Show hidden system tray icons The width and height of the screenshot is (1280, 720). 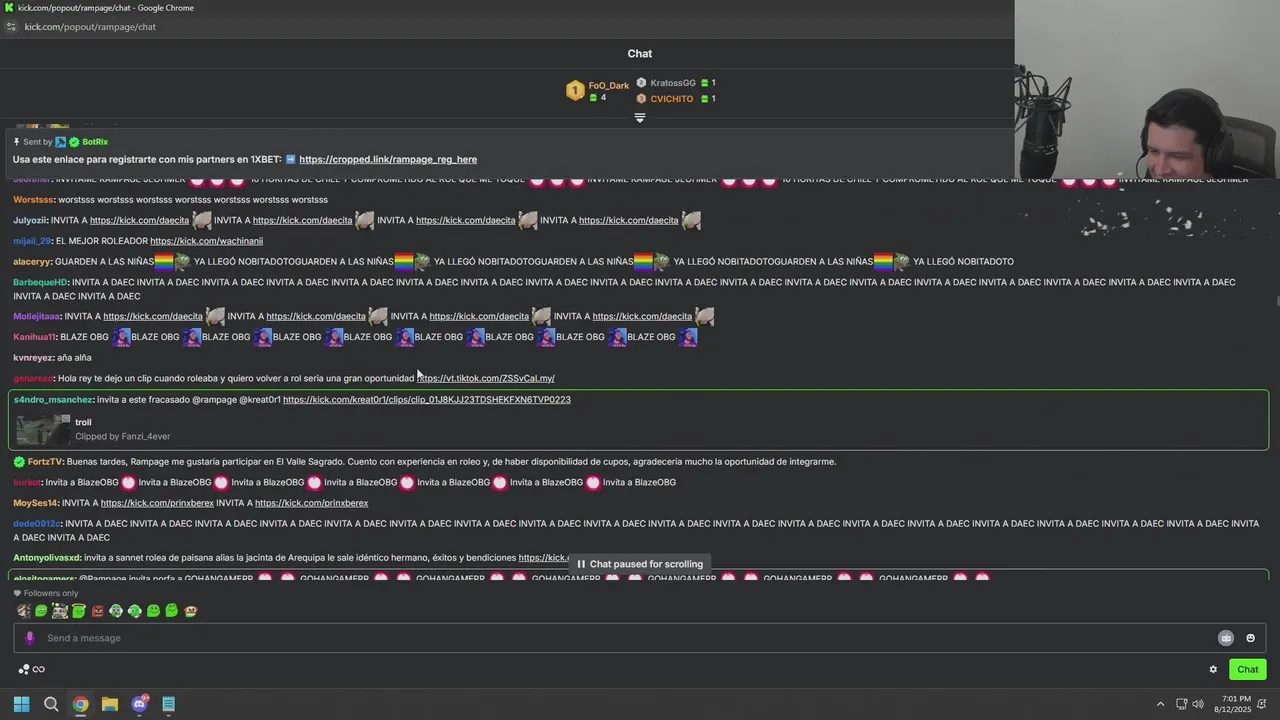click(1160, 704)
